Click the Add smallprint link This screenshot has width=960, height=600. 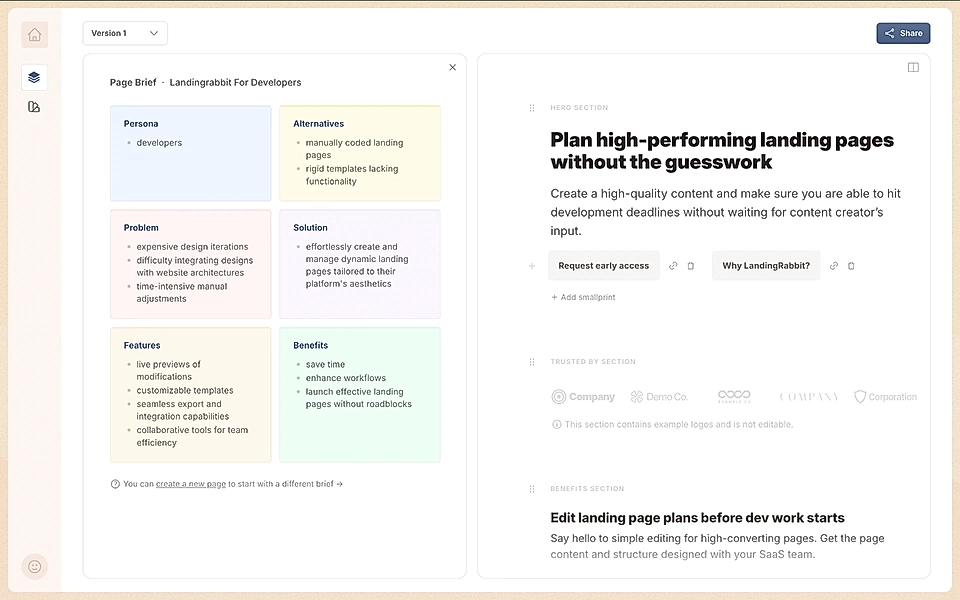pyautogui.click(x=583, y=297)
